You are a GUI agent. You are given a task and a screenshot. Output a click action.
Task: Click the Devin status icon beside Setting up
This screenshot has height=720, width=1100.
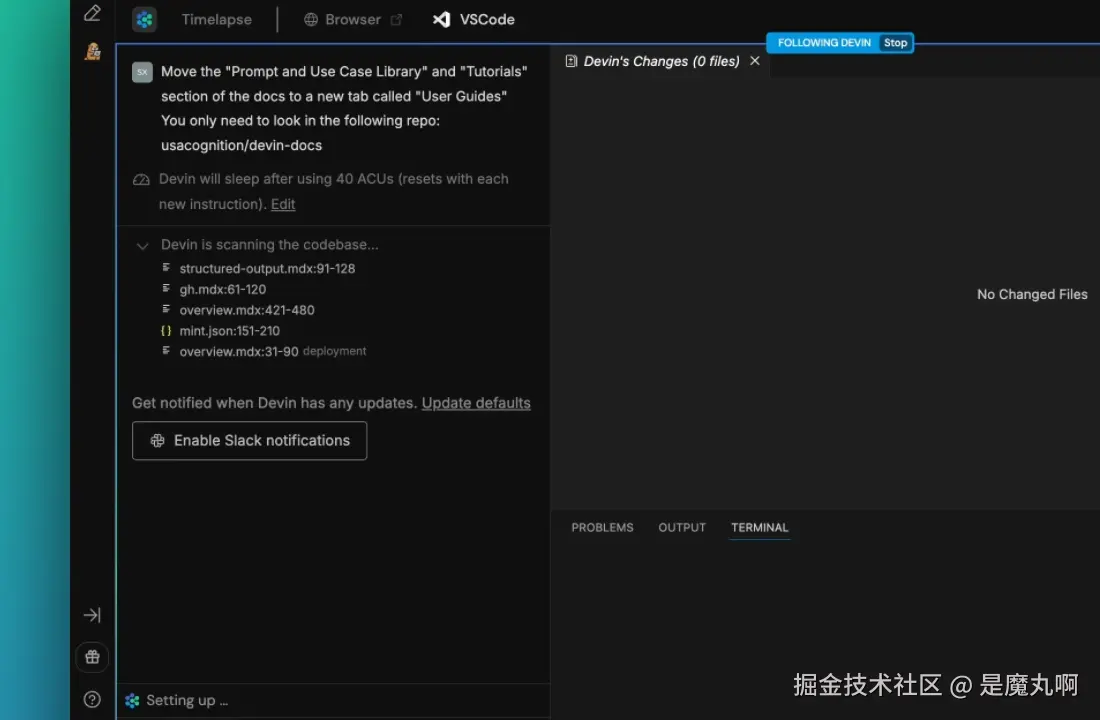pyautogui.click(x=132, y=700)
